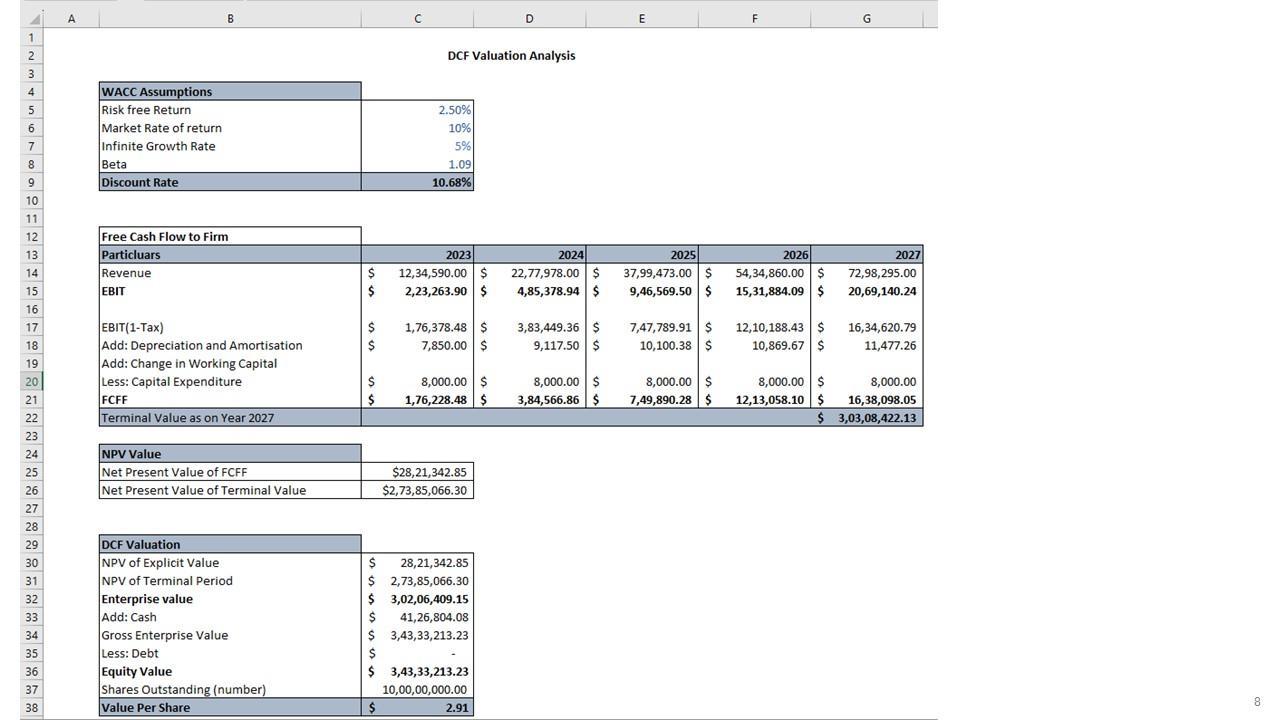Viewport: 1280px width, 720px height.
Task: Select column B header
Action: coord(230,18)
